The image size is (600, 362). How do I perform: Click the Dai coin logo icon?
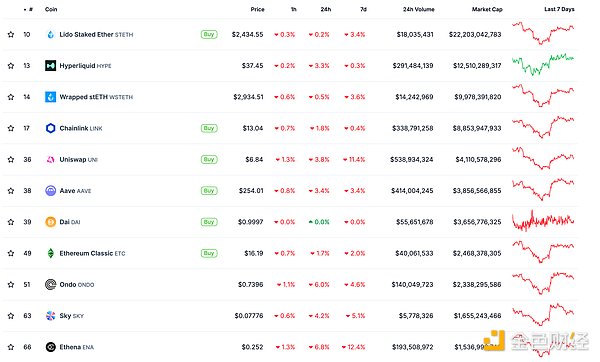pos(51,222)
